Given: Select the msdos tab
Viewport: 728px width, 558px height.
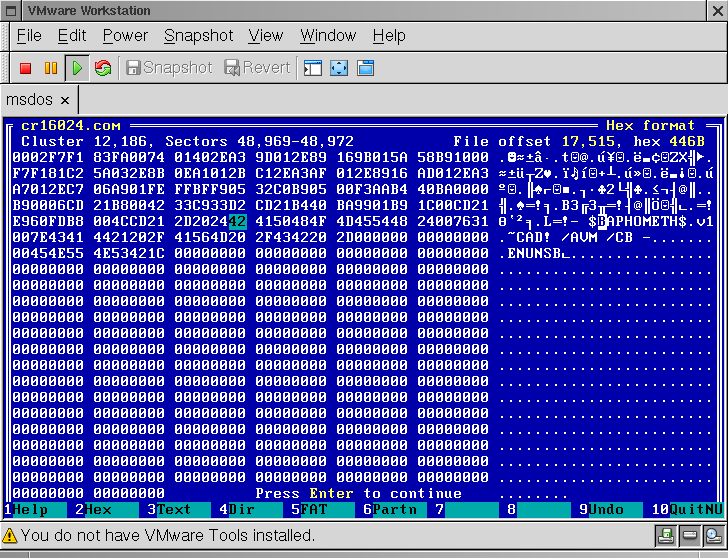Looking at the screenshot, I should tap(30, 100).
